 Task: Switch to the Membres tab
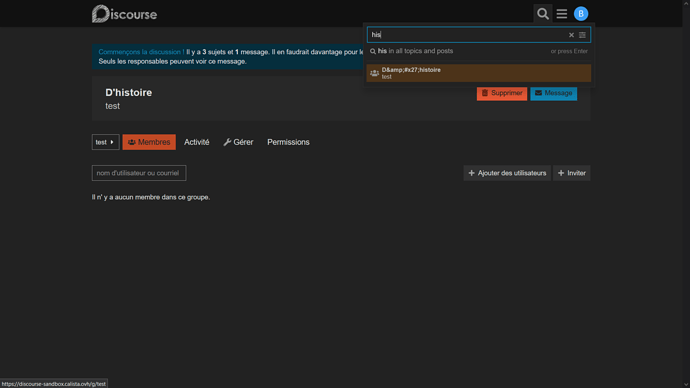click(149, 142)
